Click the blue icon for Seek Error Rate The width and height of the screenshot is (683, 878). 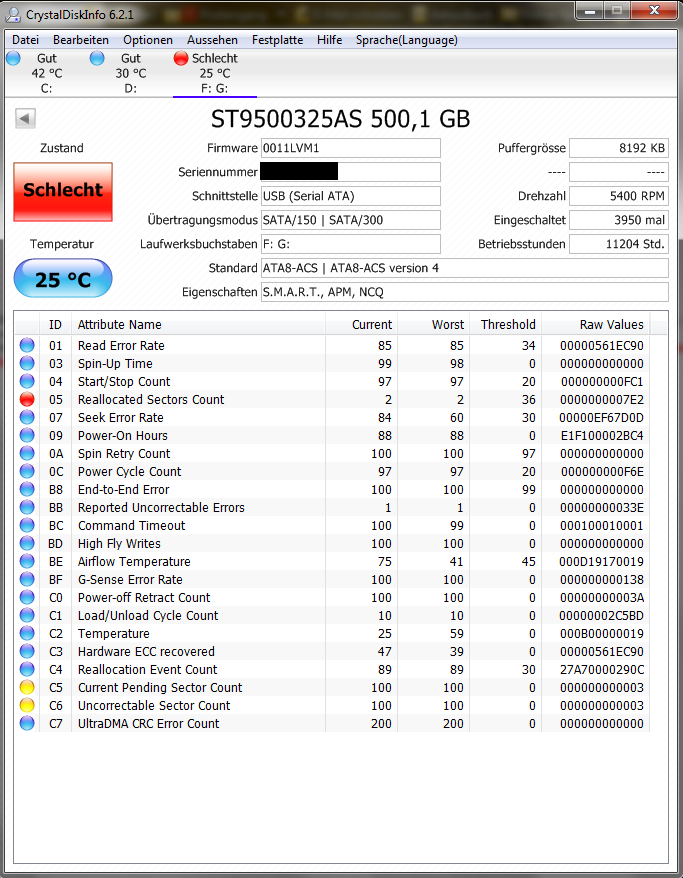27,417
